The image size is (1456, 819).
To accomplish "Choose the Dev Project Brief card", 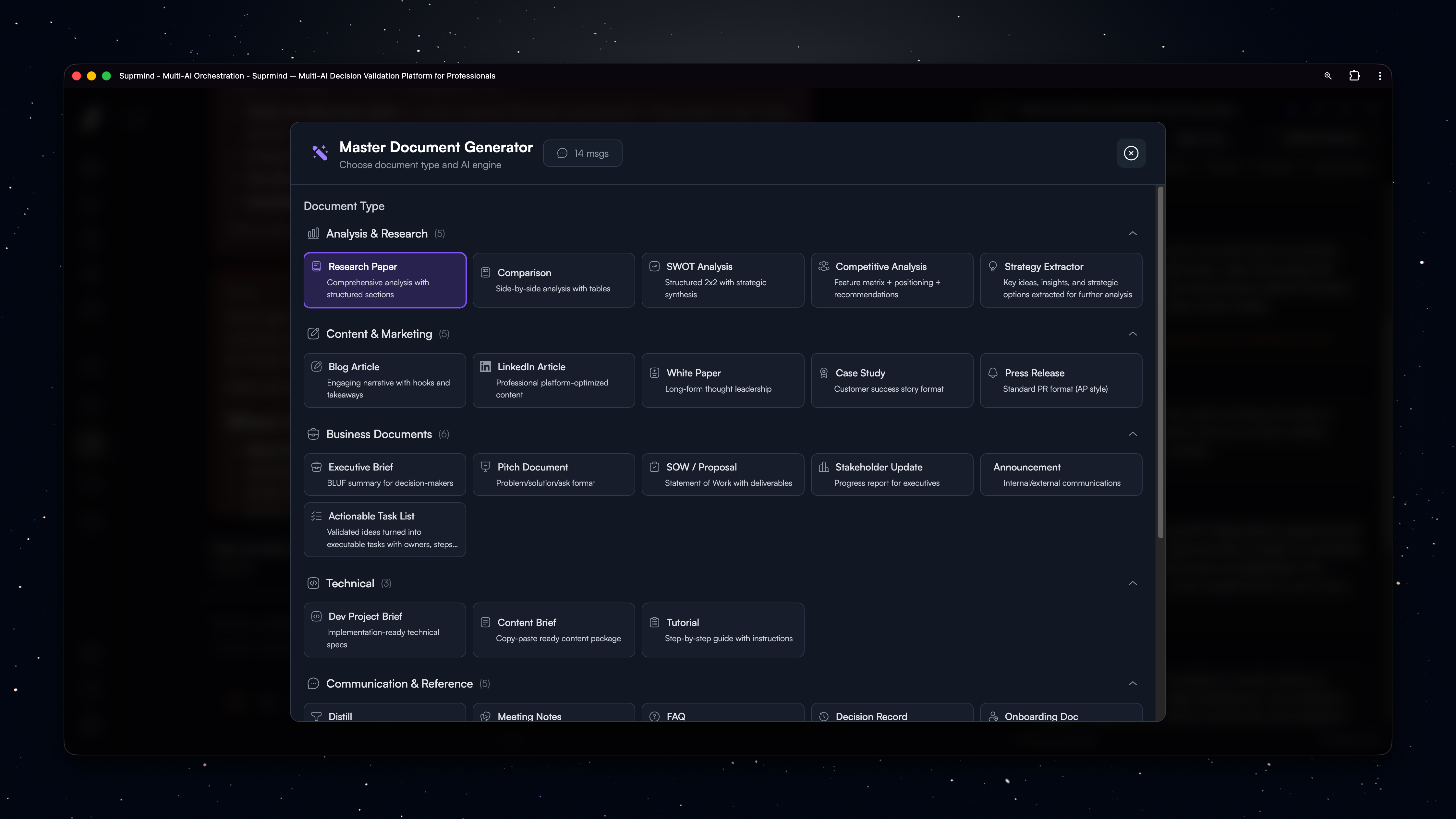I will click(385, 630).
